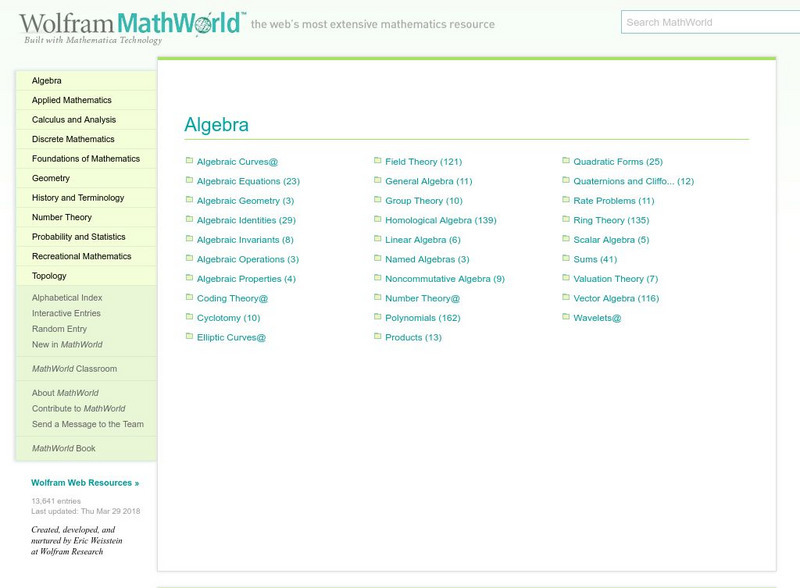Visit the Interactive Entries link
Viewport: 800px width, 588px height.
pyautogui.click(x=66, y=313)
